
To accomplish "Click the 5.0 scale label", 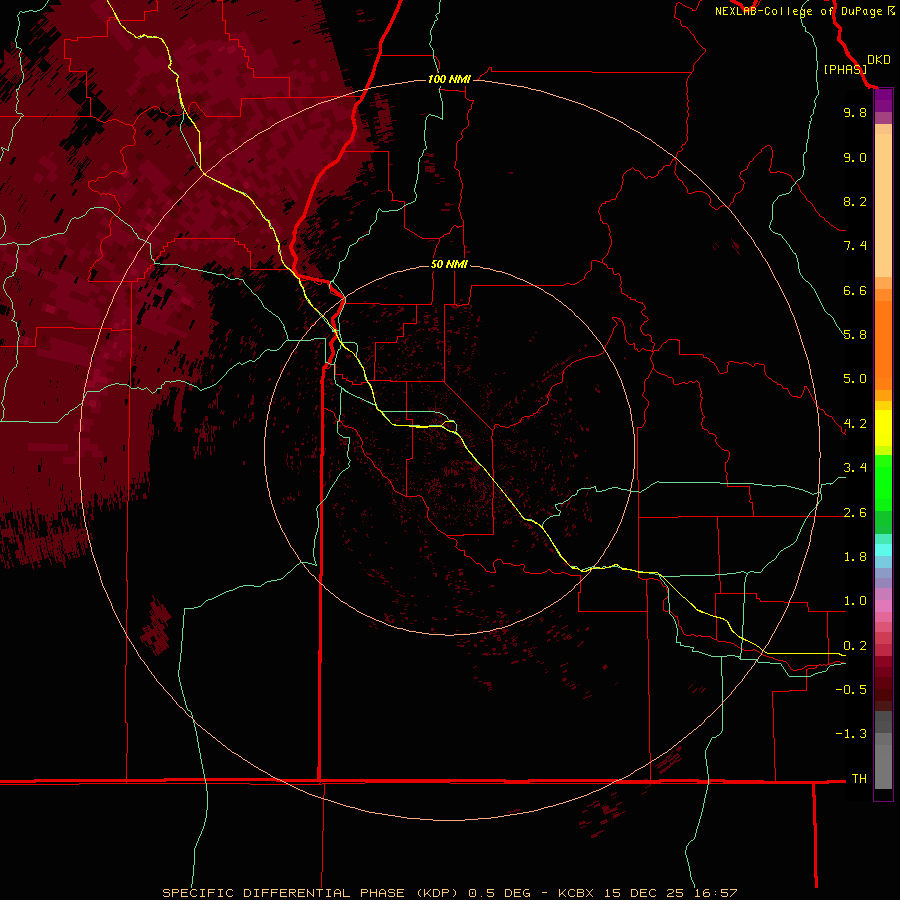I will click(x=855, y=379).
